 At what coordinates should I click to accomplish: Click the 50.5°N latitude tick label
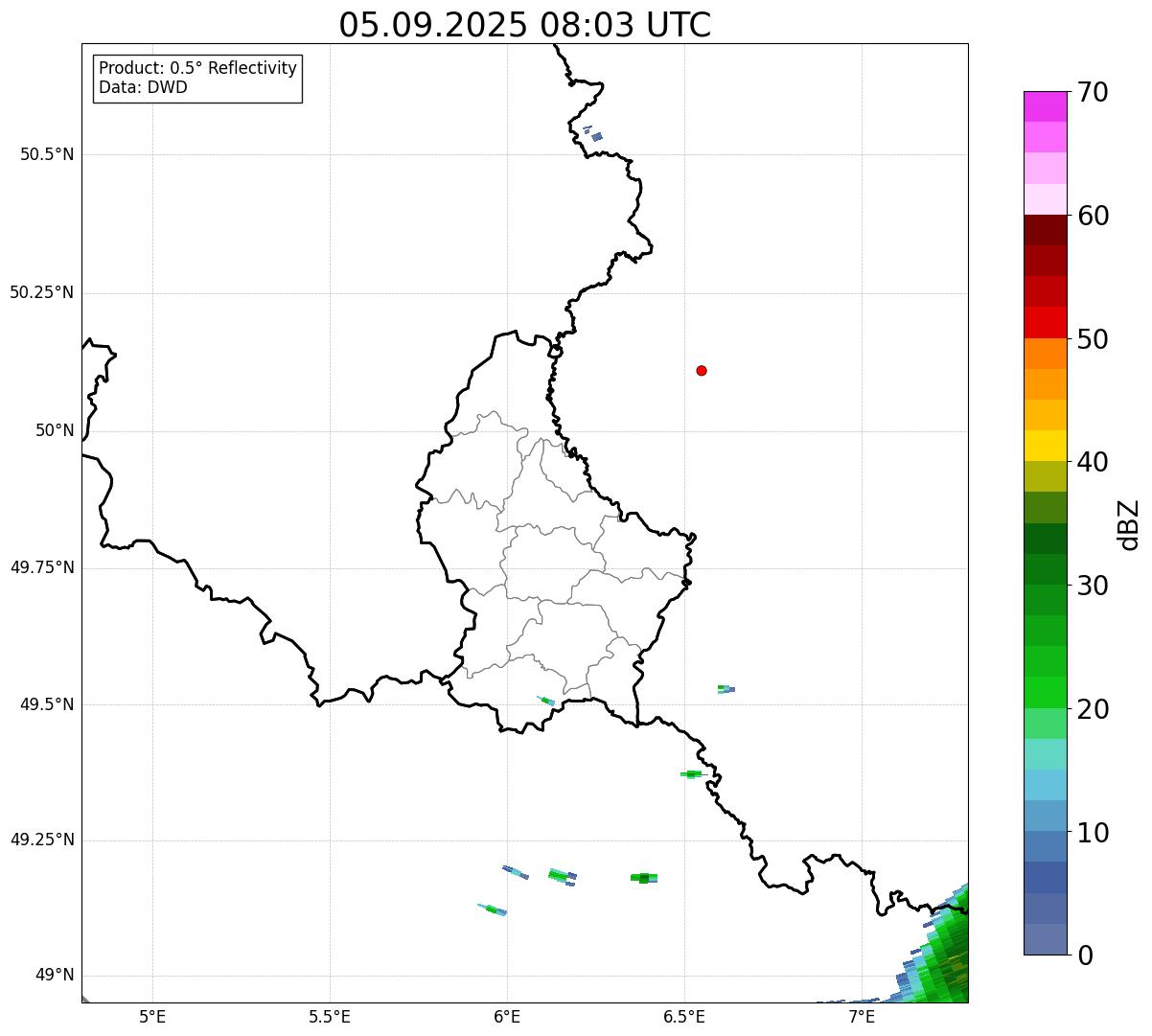tap(47, 154)
